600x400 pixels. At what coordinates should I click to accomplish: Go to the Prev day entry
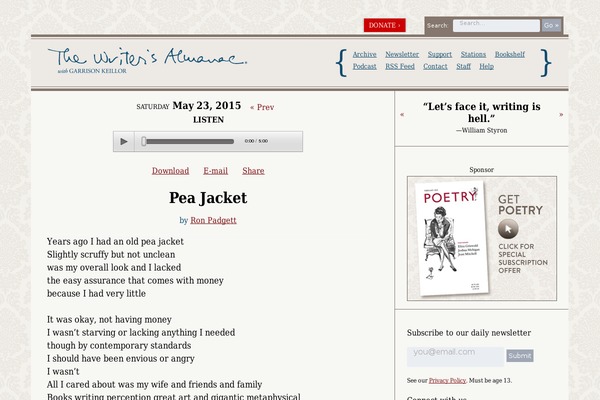point(262,107)
